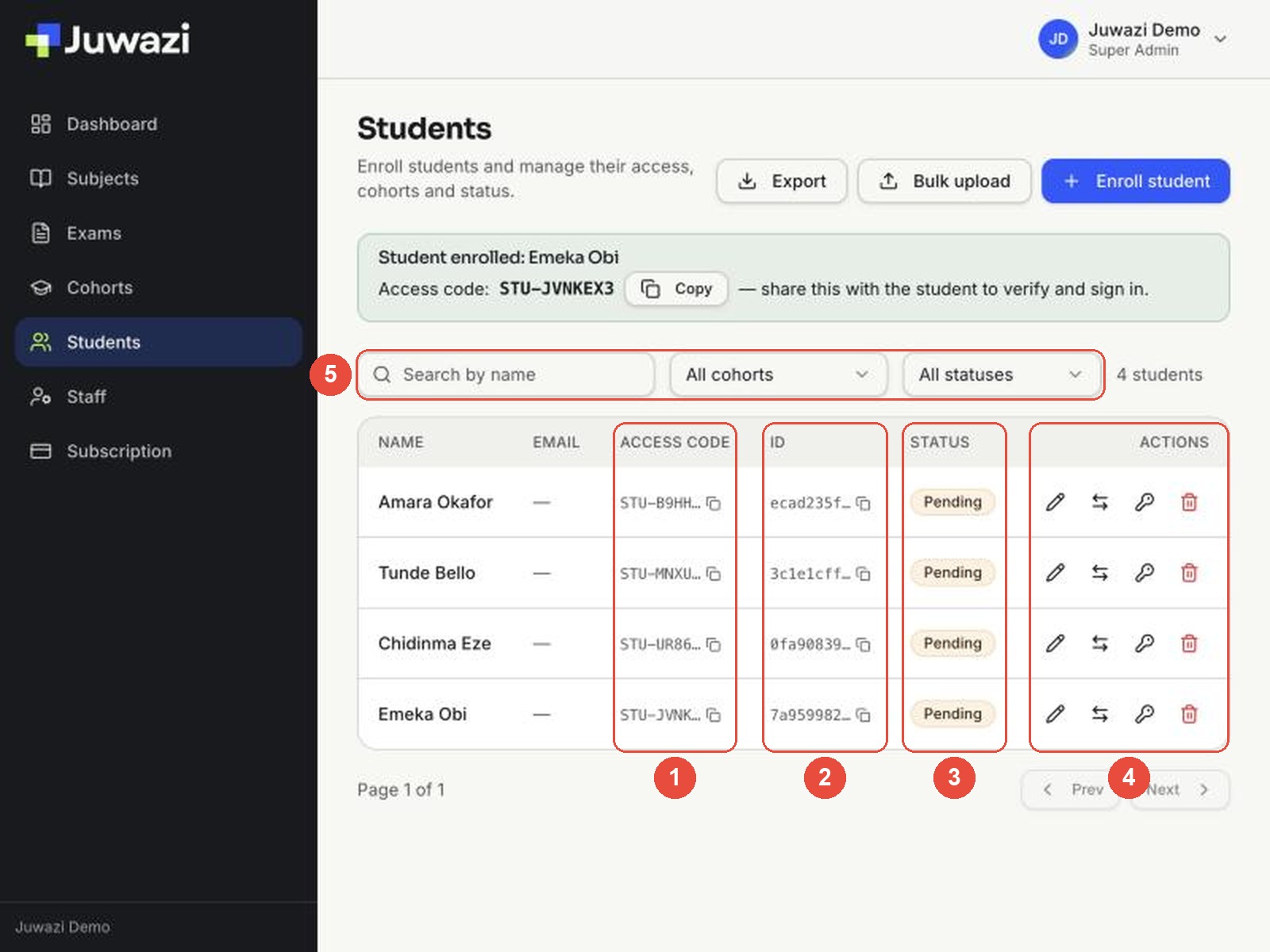Viewport: 1270px width, 952px height.
Task: Go to Dashboard in sidebar
Action: point(159,124)
